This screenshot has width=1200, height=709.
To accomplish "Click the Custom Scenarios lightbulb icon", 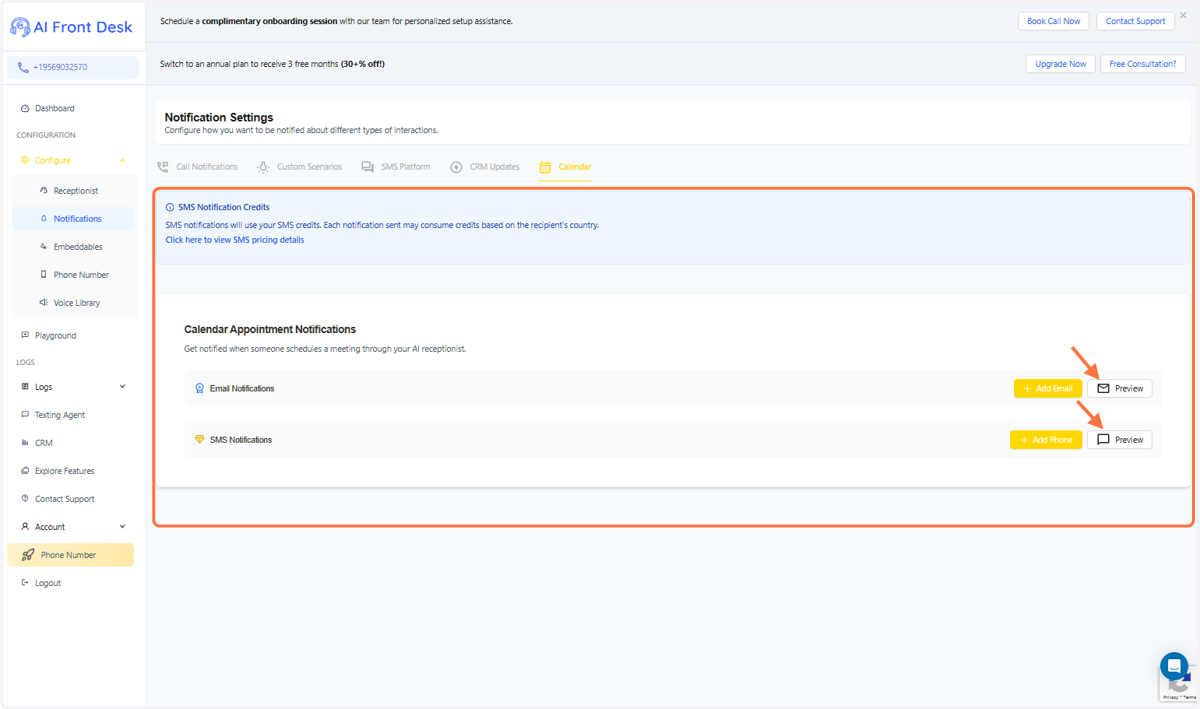I will (x=263, y=167).
